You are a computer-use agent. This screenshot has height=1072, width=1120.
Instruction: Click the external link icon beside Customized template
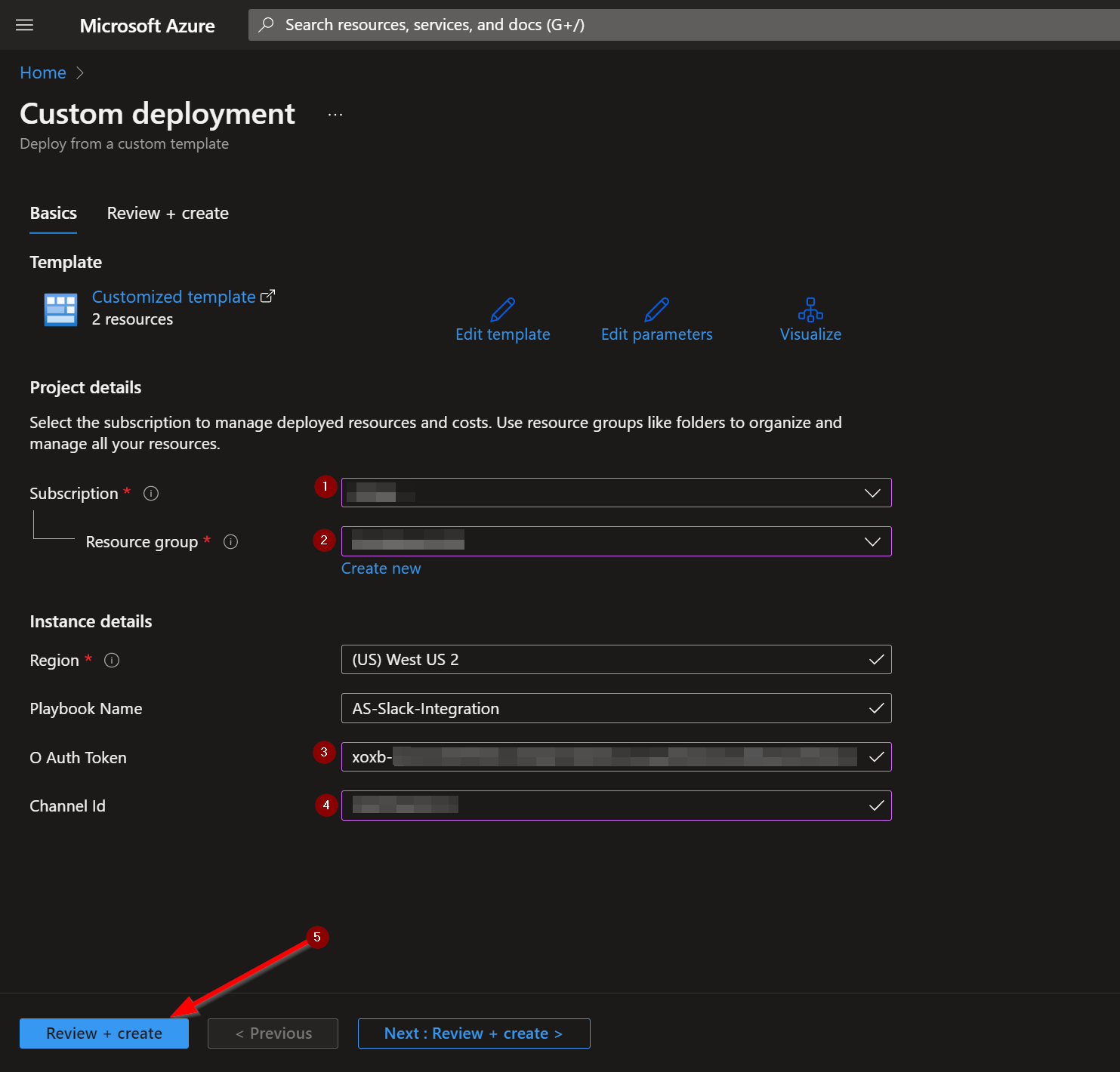(x=267, y=297)
